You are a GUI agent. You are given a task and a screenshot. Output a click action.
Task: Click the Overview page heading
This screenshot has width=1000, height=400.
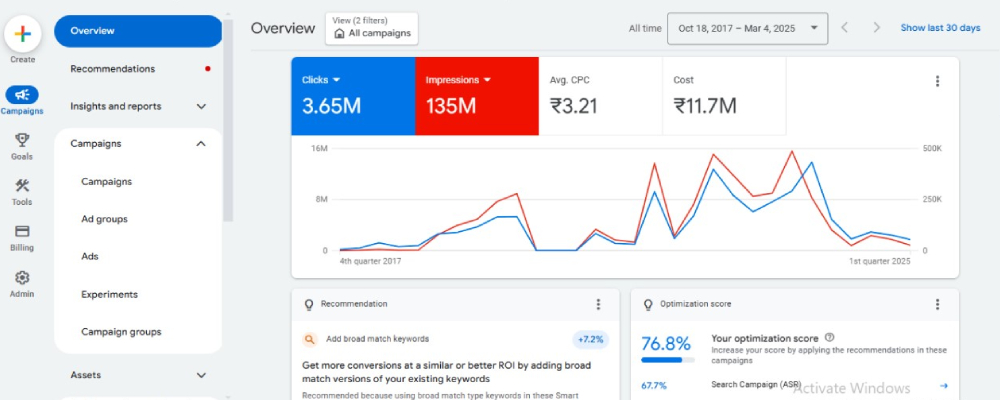[283, 28]
